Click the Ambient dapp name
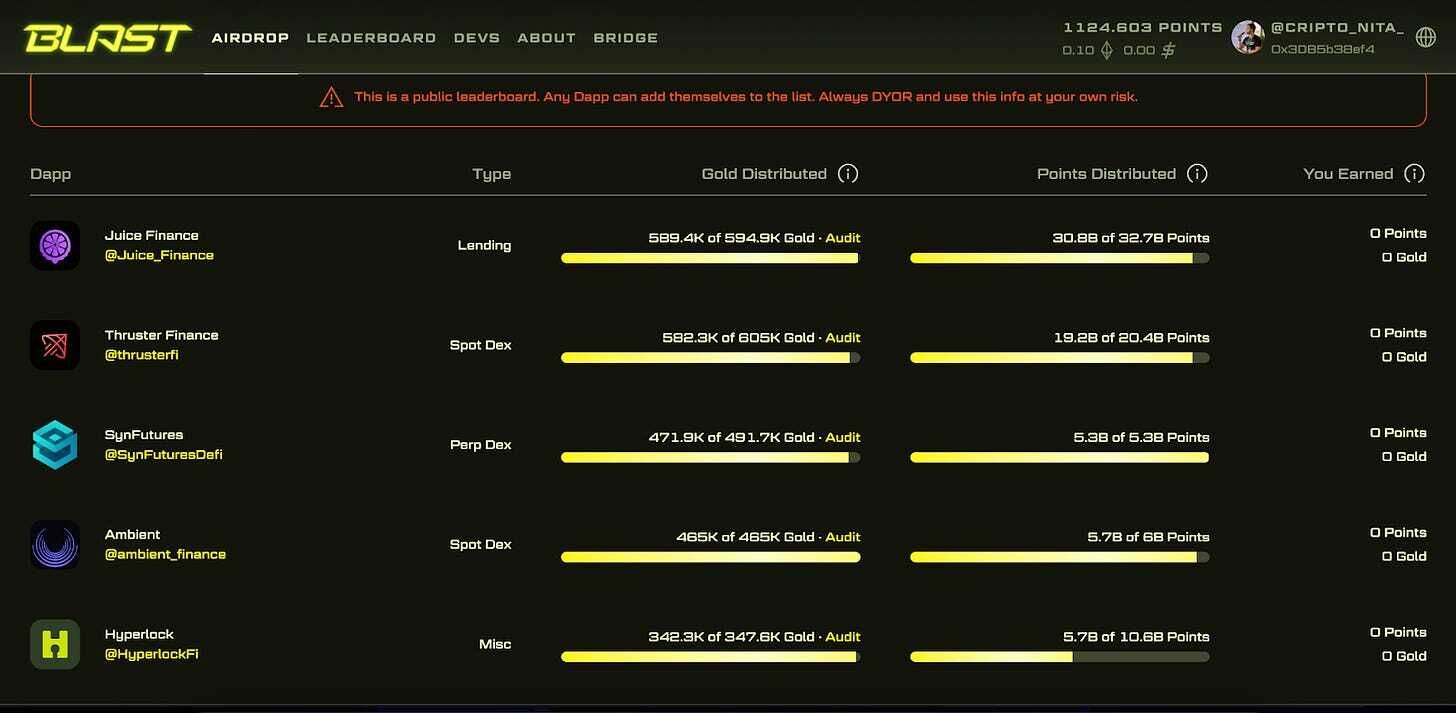The width and height of the screenshot is (1456, 713). [x=132, y=535]
